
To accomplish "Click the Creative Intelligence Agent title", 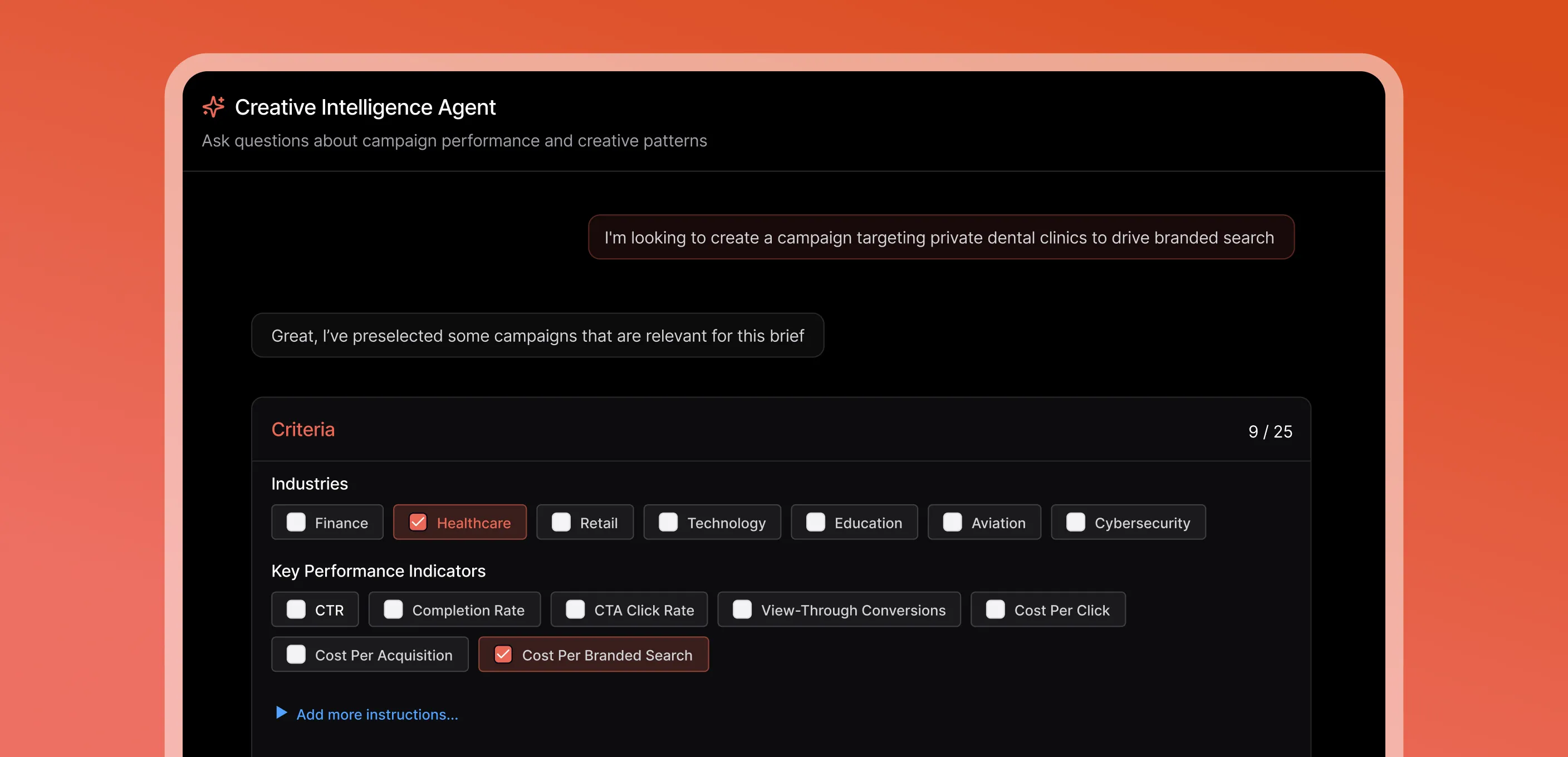I will click(365, 107).
